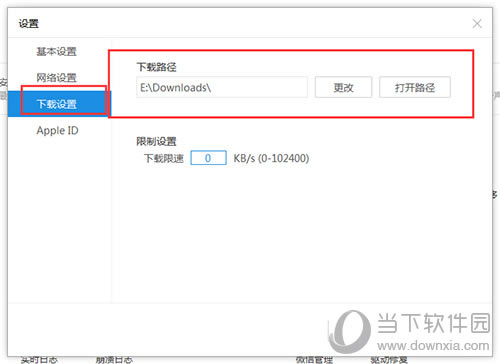Click the 更改 button
Screen dimensions: 500x364
pos(343,87)
